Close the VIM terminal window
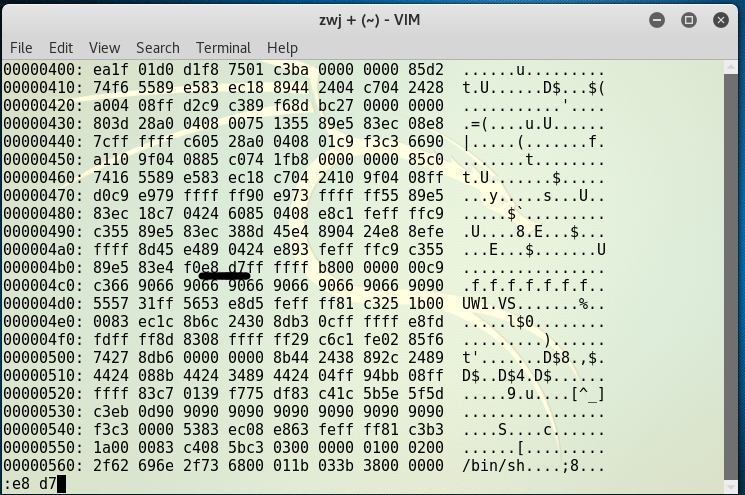745x495 pixels. 721,20
